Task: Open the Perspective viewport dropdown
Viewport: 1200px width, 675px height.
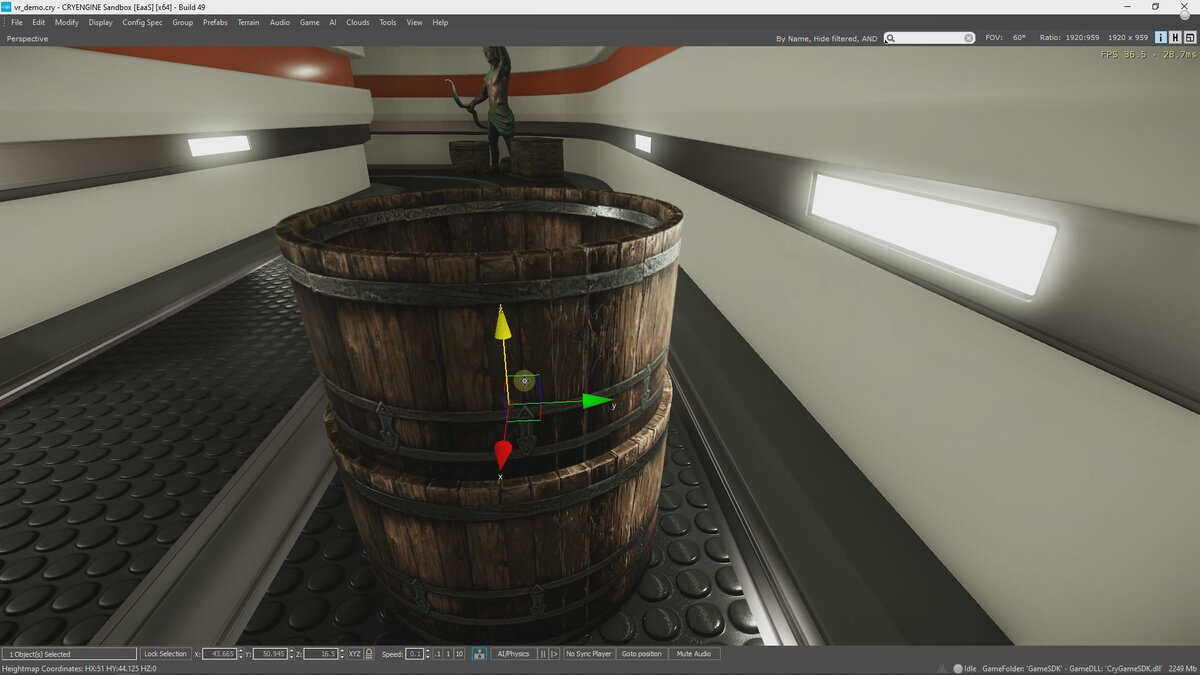Action: click(x=28, y=38)
